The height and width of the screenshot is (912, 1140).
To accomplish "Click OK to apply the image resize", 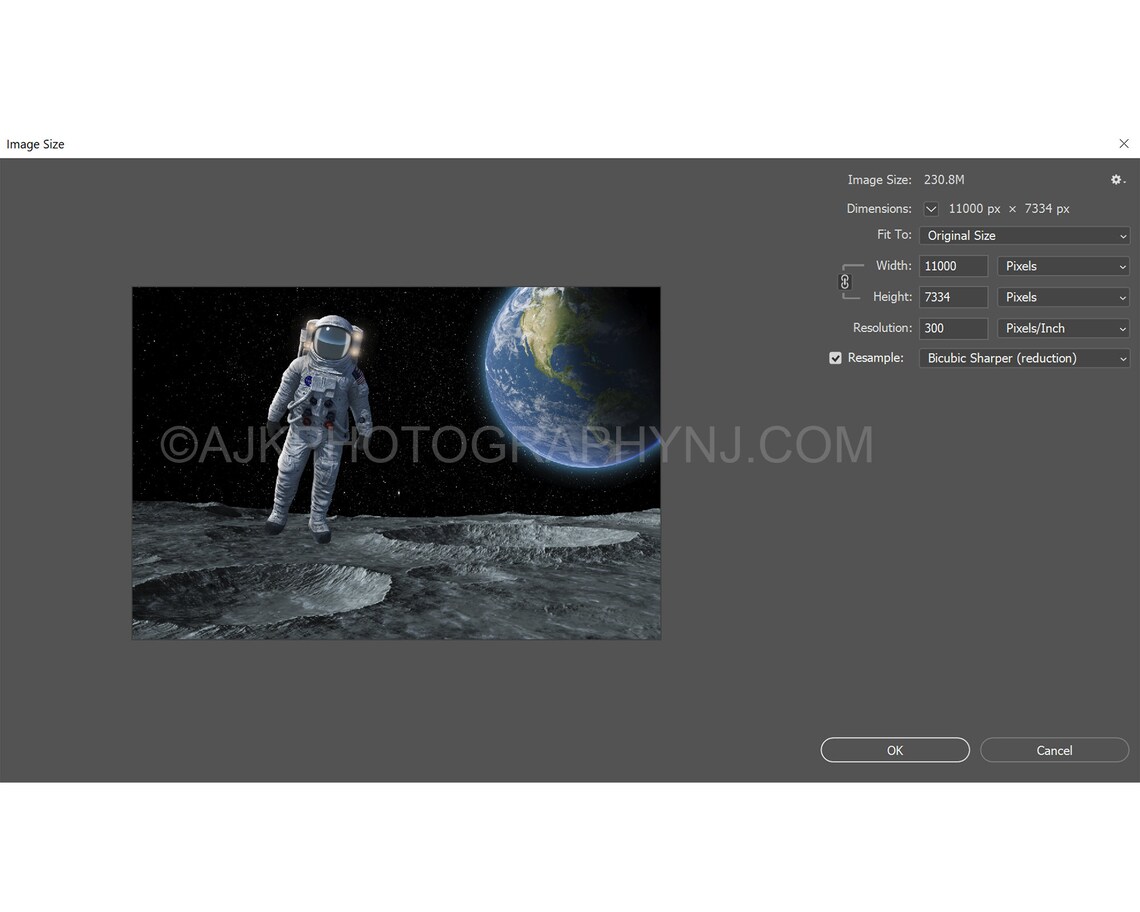I will click(x=894, y=749).
